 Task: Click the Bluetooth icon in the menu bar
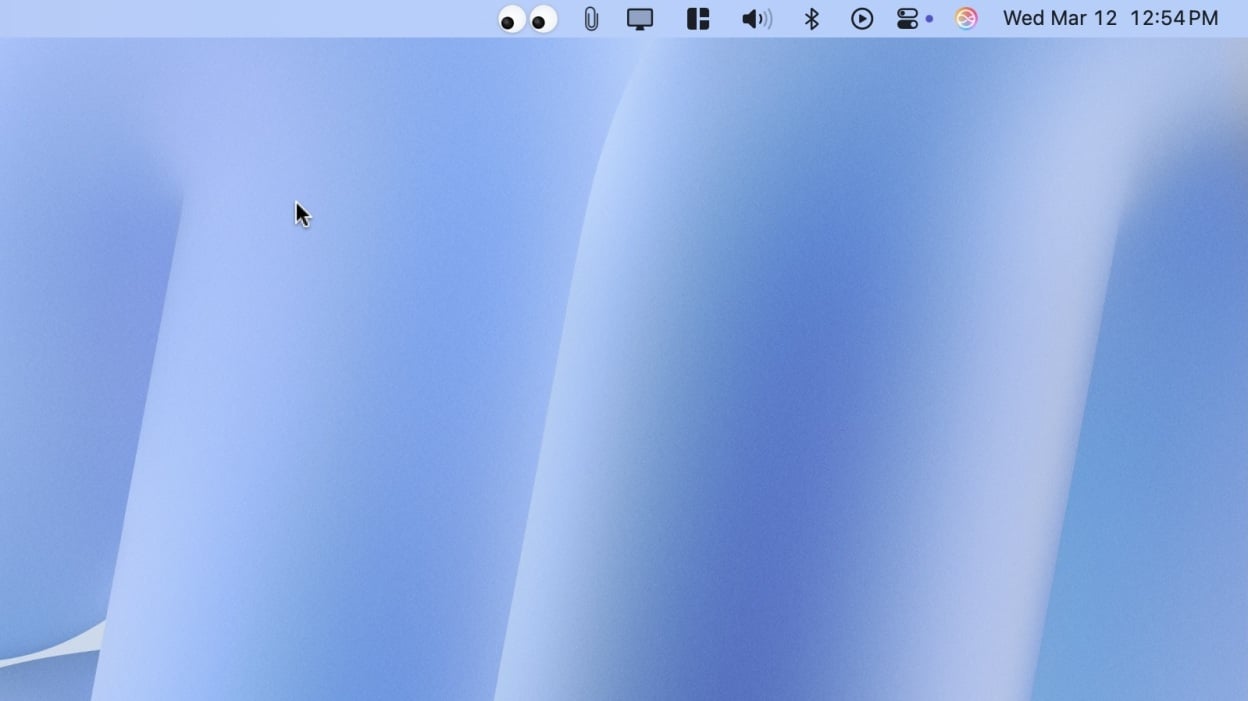point(811,18)
